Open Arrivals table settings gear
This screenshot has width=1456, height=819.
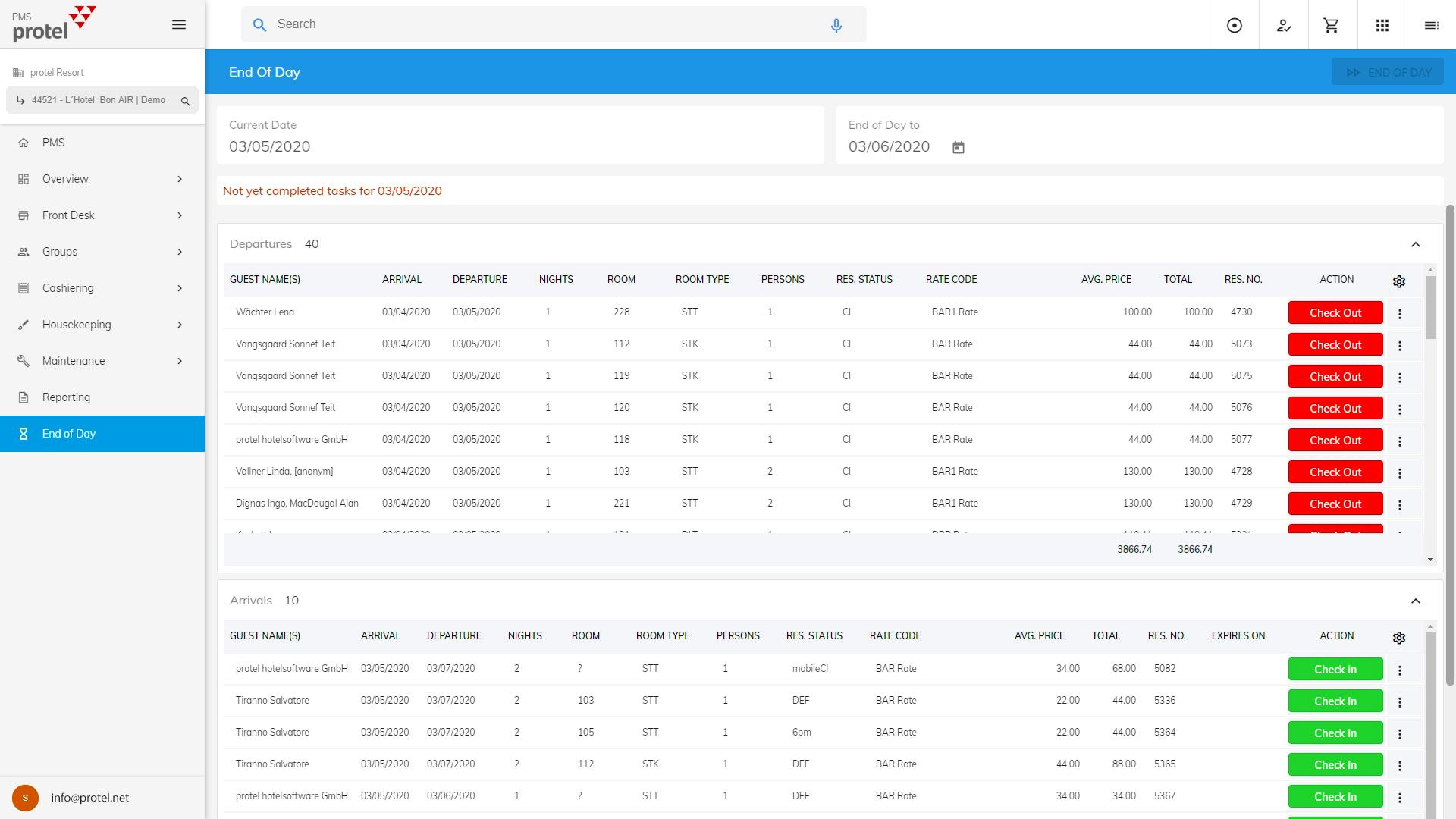click(1399, 638)
